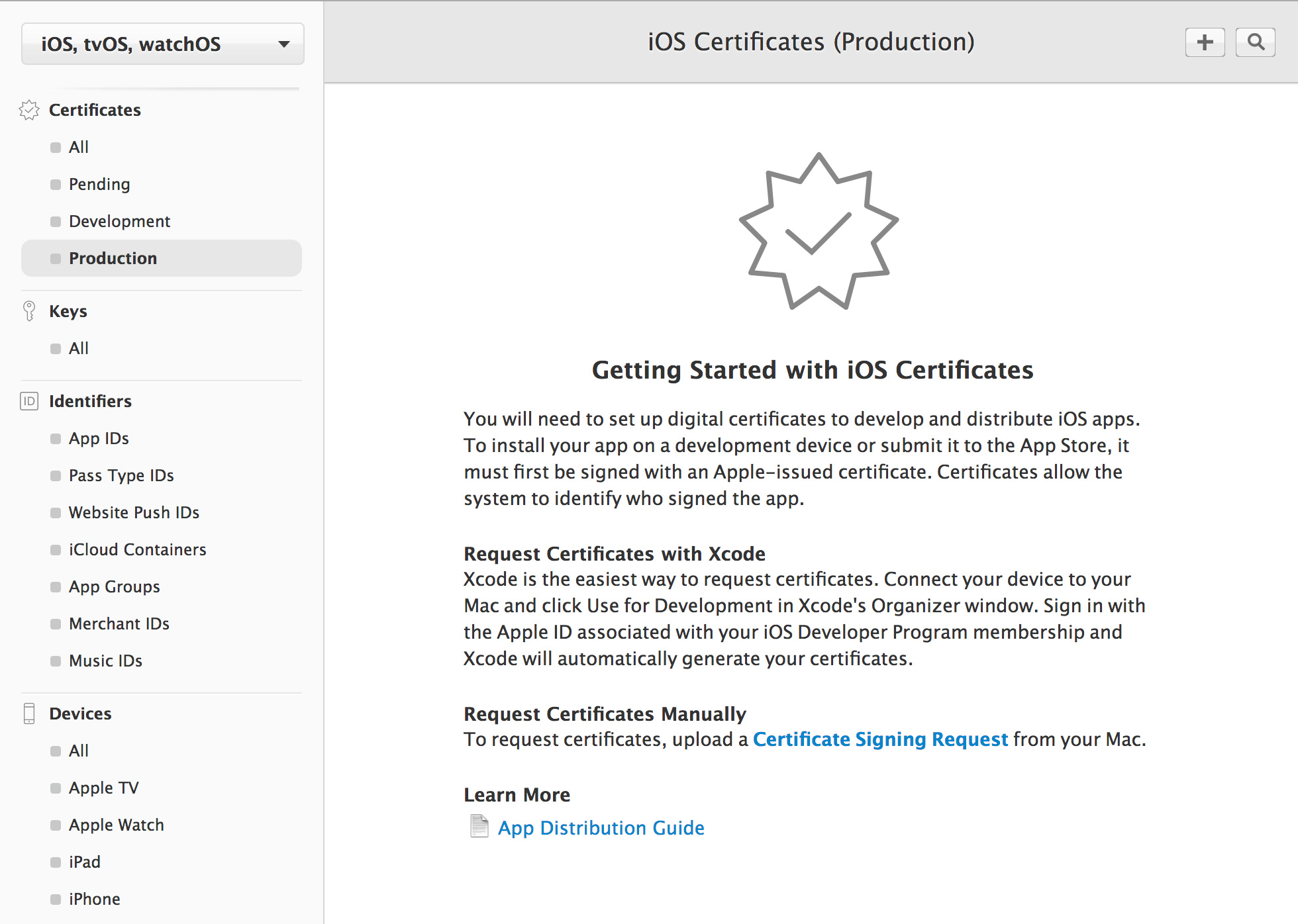
Task: Click the Identifiers section ID icon
Action: tap(29, 401)
